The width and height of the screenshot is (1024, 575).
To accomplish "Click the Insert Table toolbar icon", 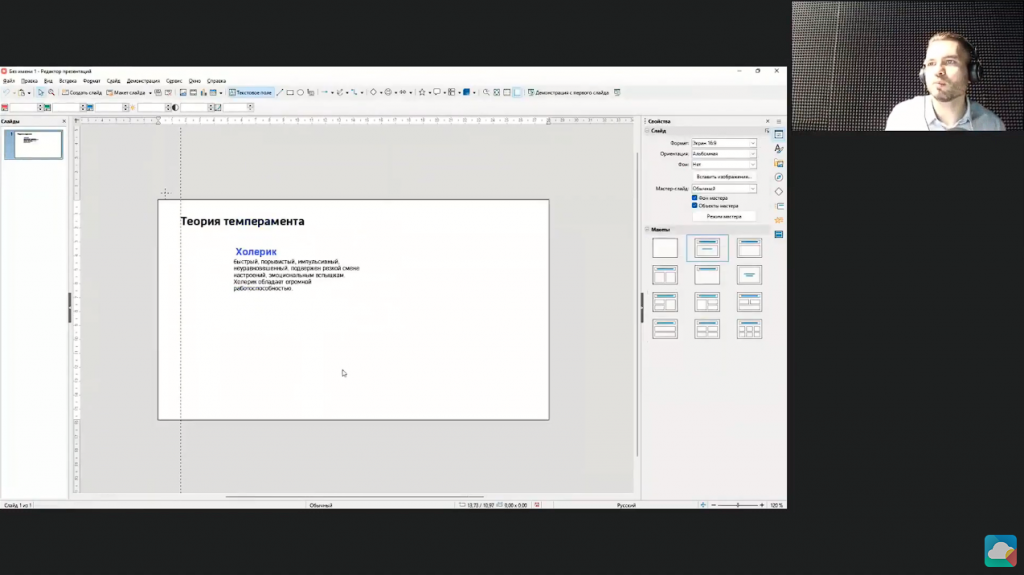I will tap(213, 93).
